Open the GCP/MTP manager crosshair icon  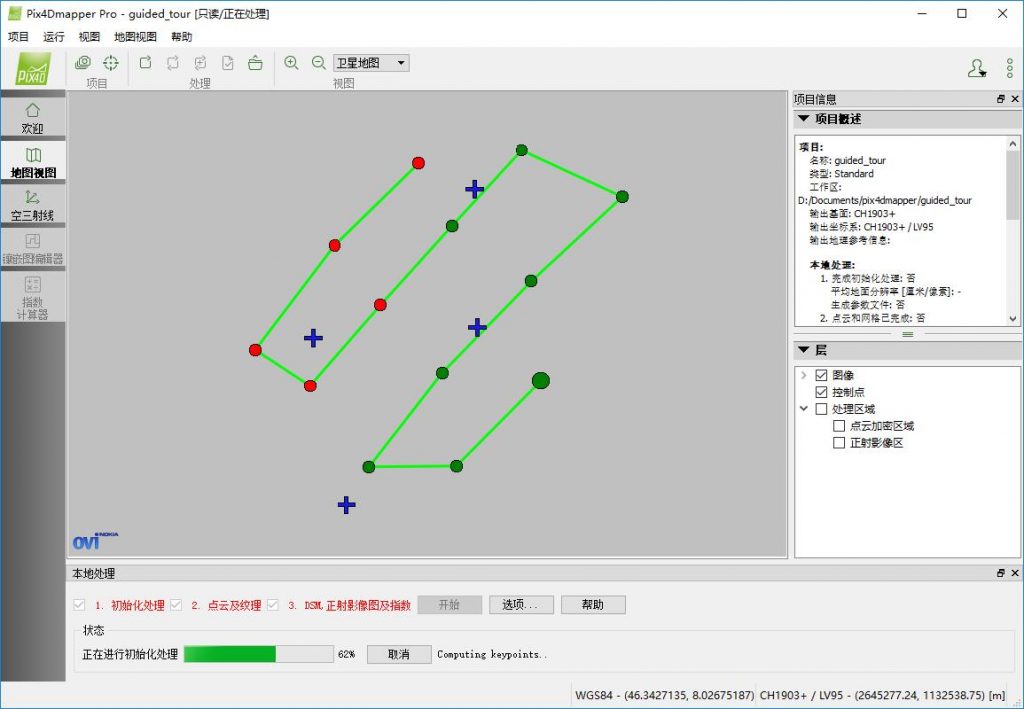[111, 63]
